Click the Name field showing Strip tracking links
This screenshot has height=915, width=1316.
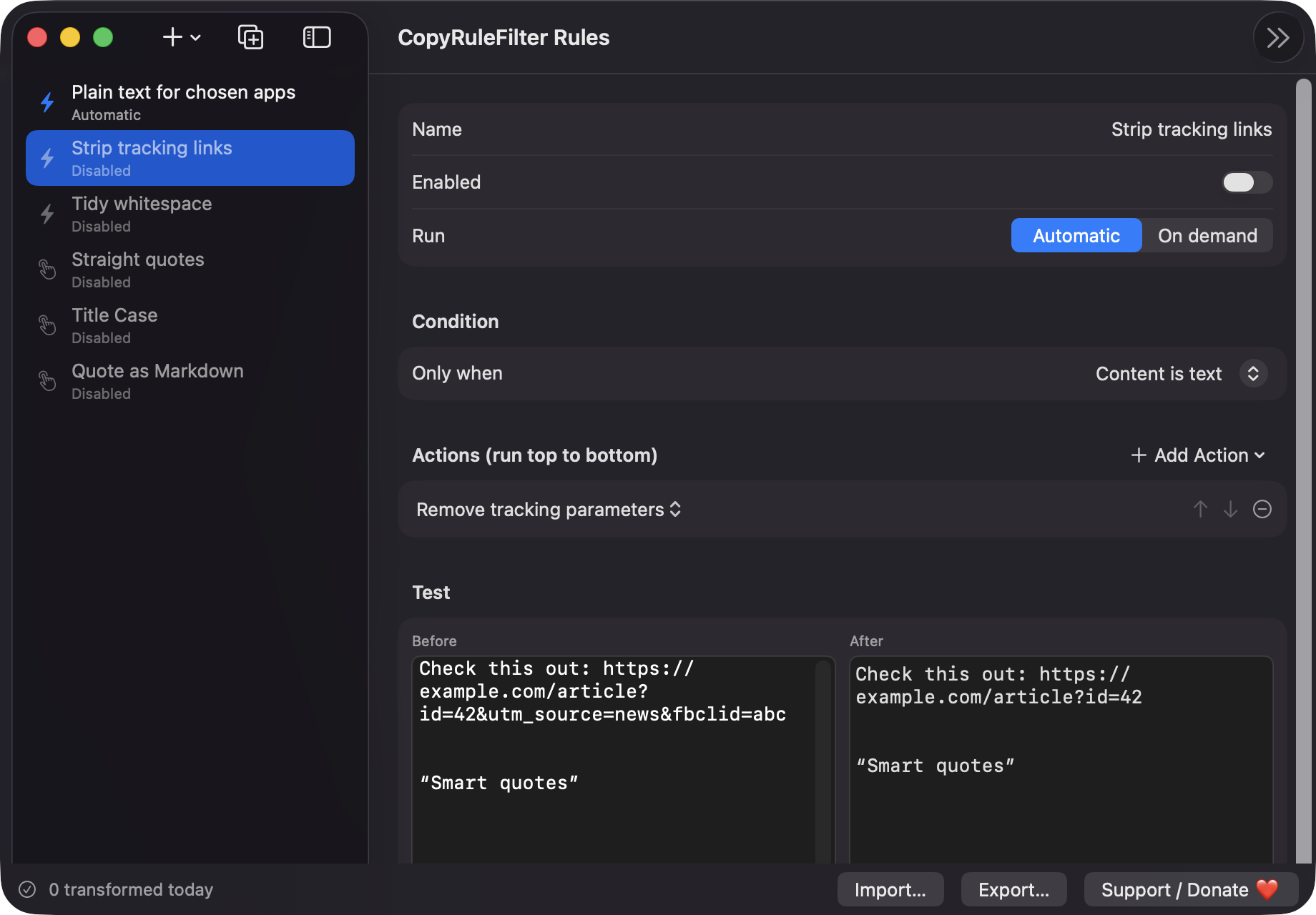coord(1192,129)
